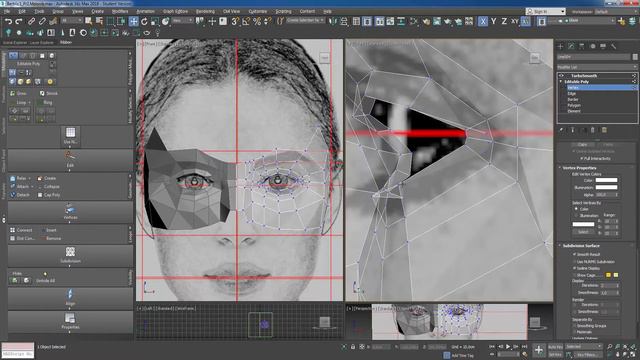Select the Select and Link tool

point(31,21)
